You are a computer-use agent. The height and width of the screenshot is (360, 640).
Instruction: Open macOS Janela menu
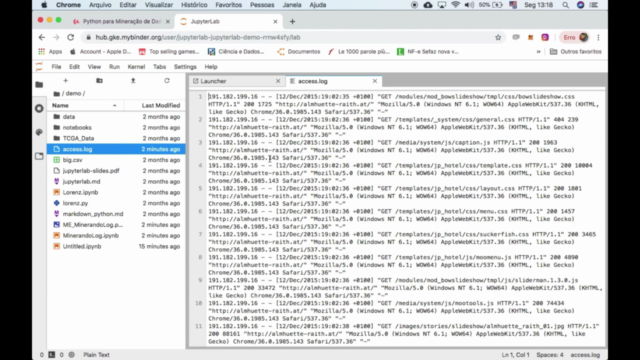pyautogui.click(x=292, y=5)
